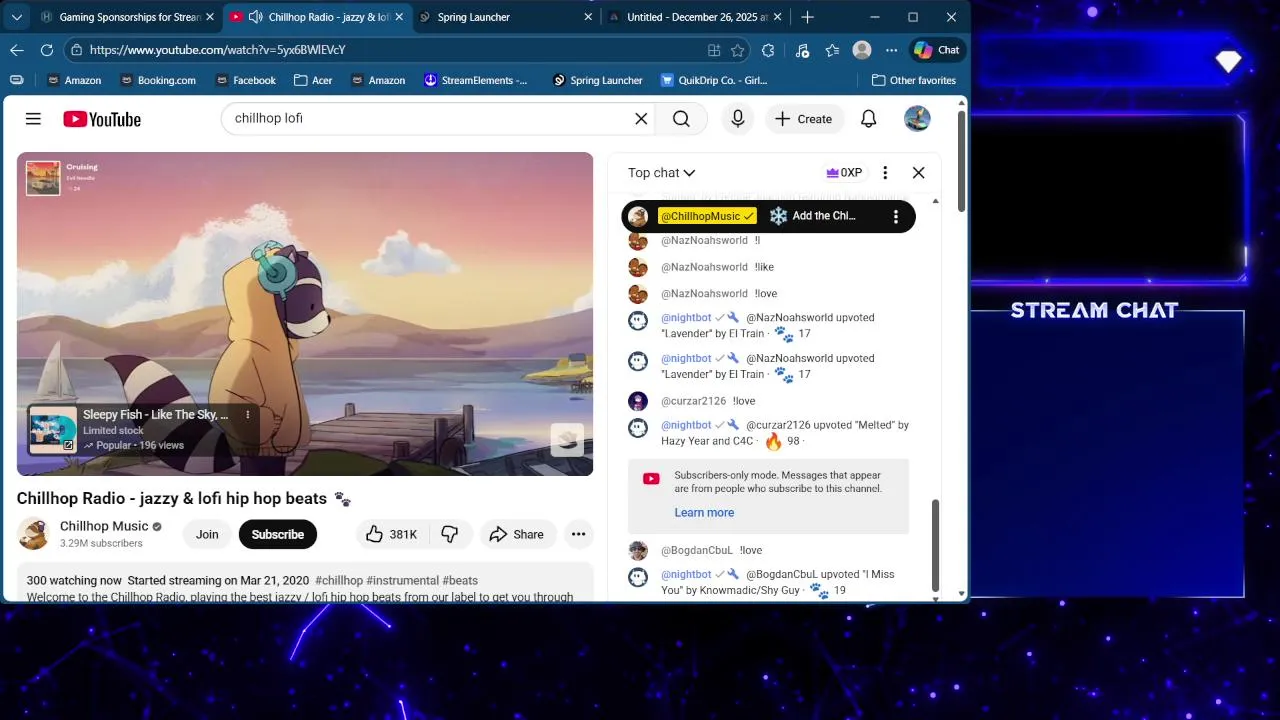
Task: Click the channel watermark on video
Action: 567,440
